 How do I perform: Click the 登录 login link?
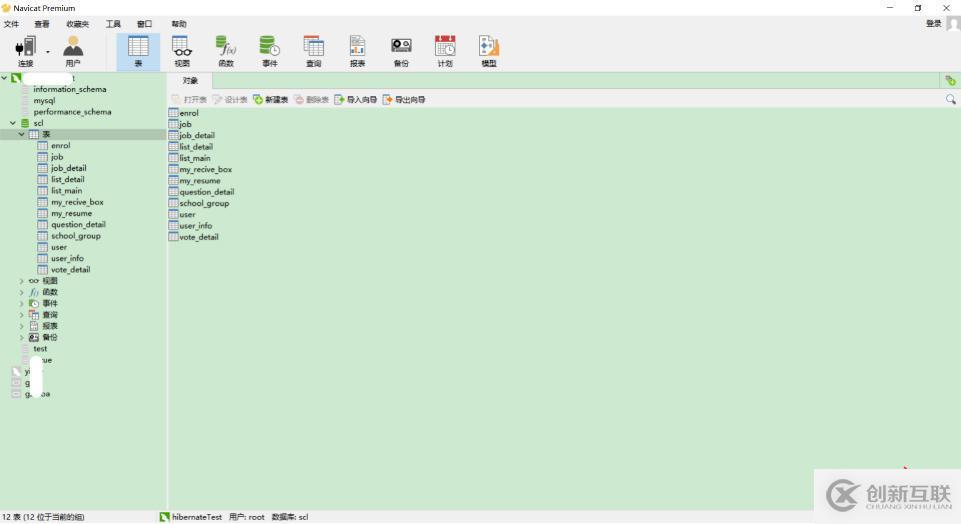[x=933, y=23]
